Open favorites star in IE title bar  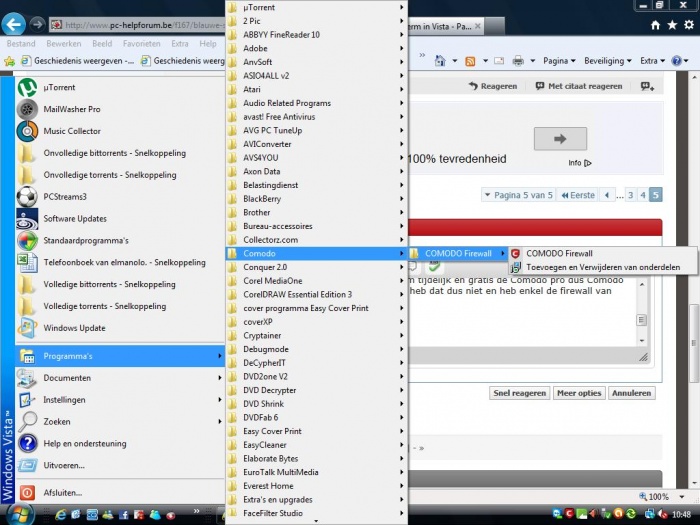(x=672, y=25)
